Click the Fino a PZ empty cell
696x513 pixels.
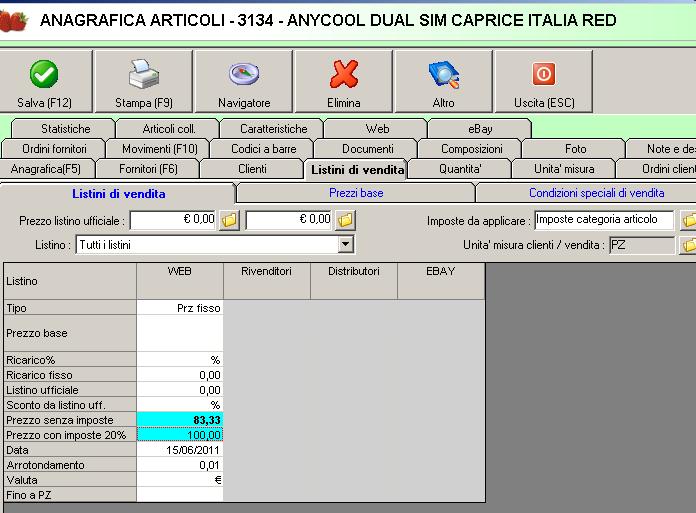coord(180,495)
